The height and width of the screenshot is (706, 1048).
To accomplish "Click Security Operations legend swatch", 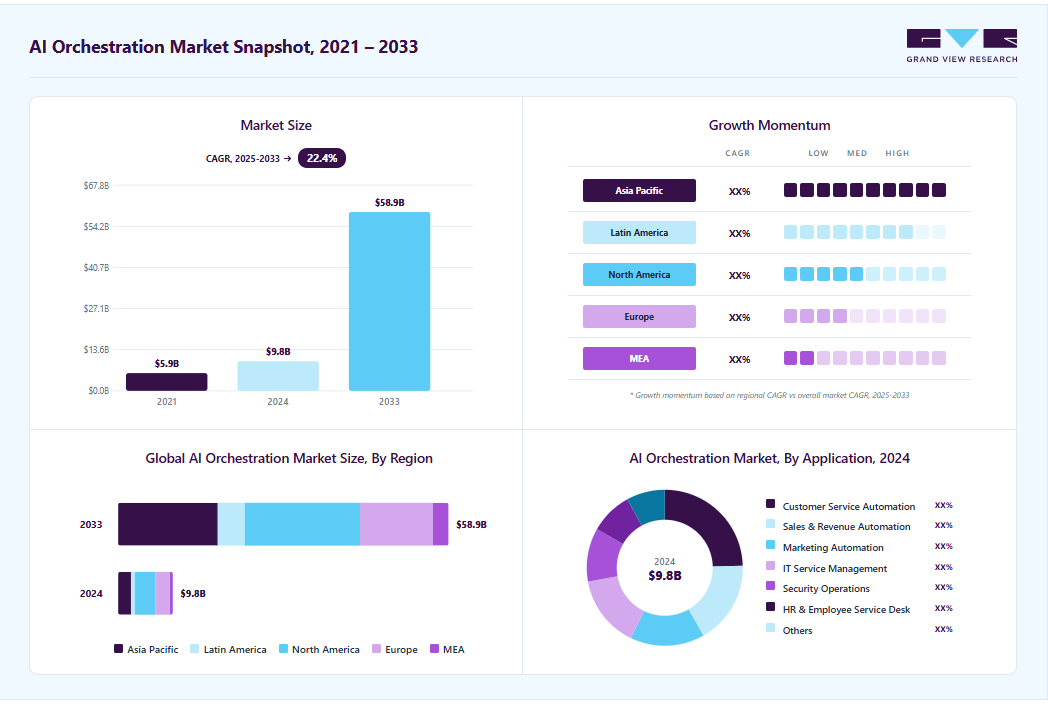I will [x=770, y=586].
